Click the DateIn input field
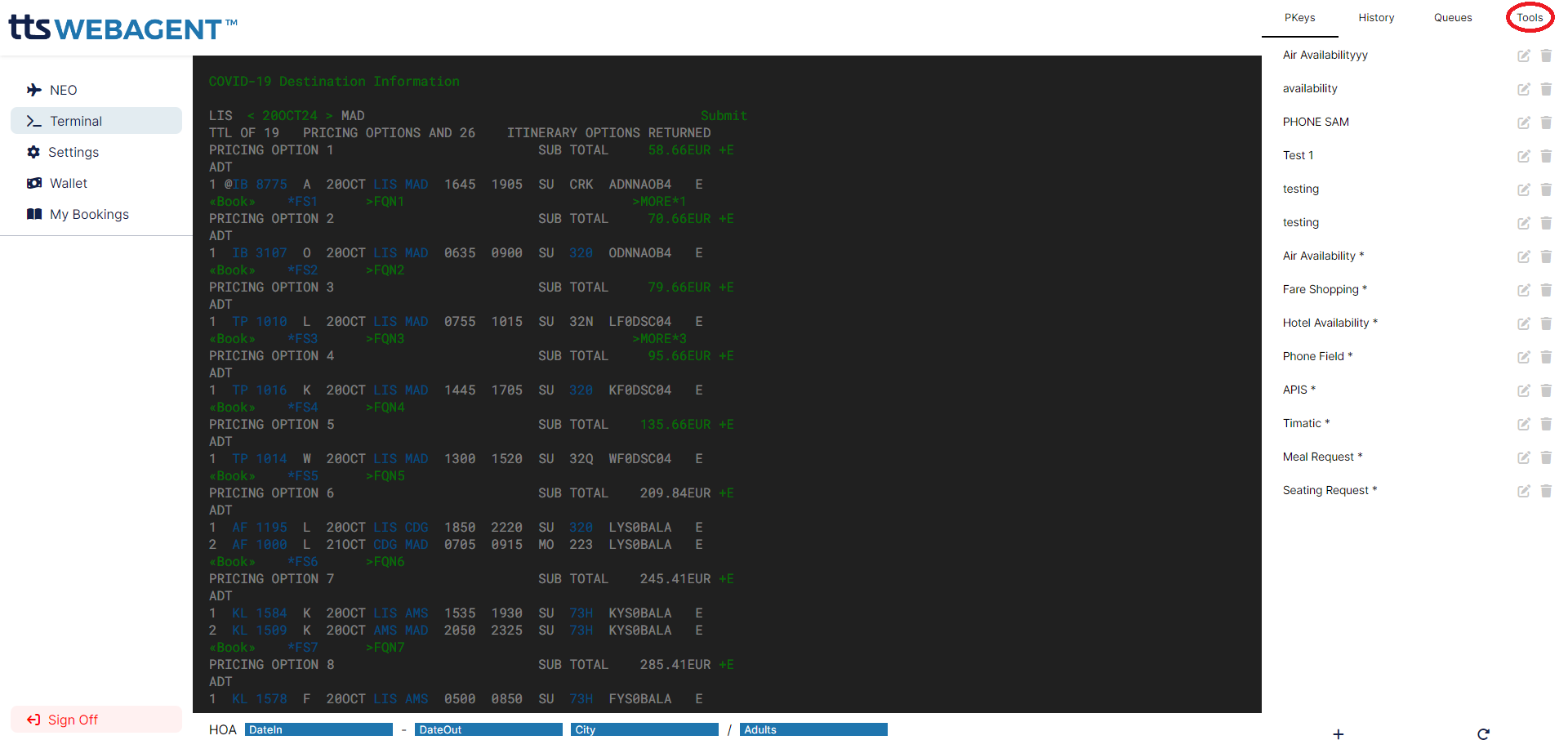This screenshot has height=749, width=1568. [x=318, y=729]
